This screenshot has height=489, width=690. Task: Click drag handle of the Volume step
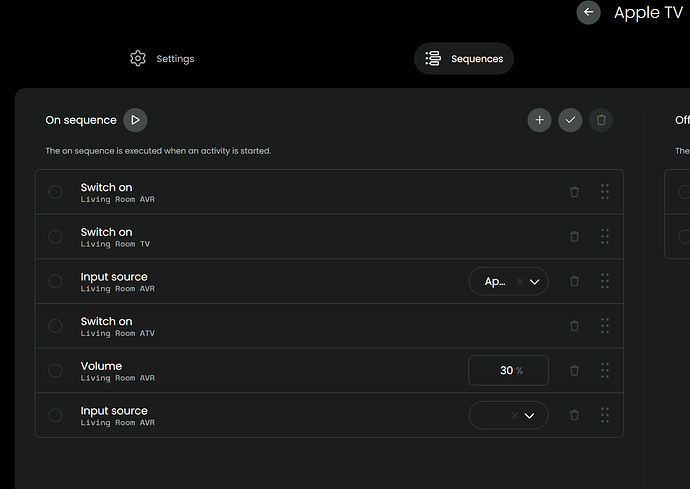[x=605, y=370]
